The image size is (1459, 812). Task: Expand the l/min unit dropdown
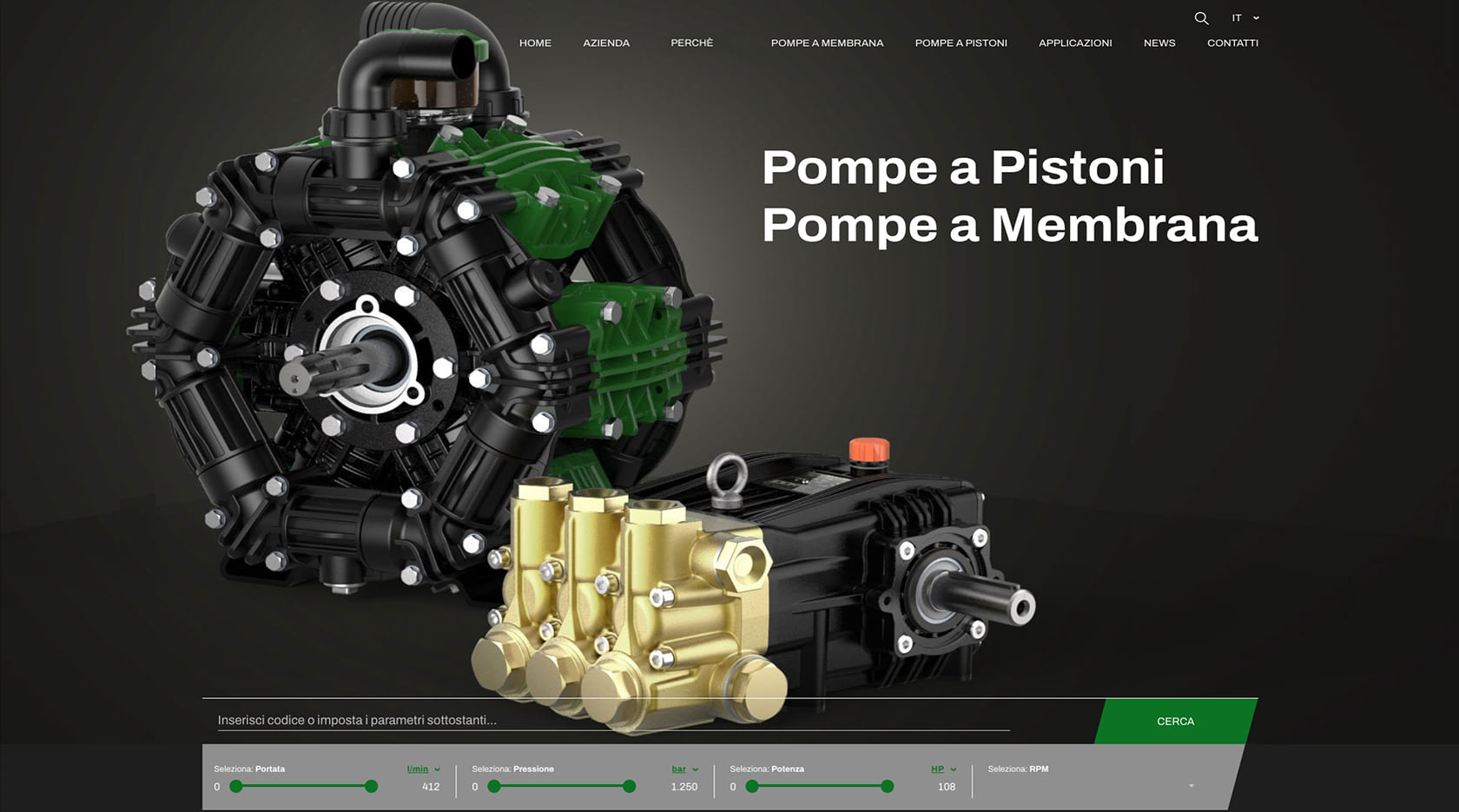(423, 769)
